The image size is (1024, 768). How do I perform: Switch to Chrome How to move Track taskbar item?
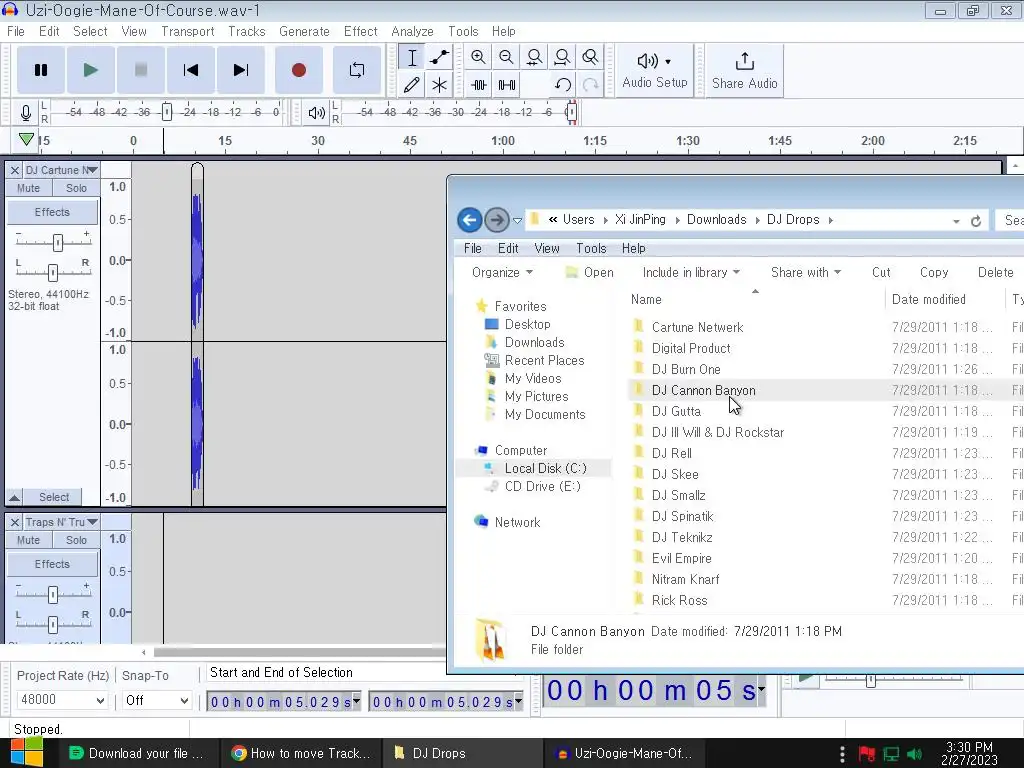point(300,753)
